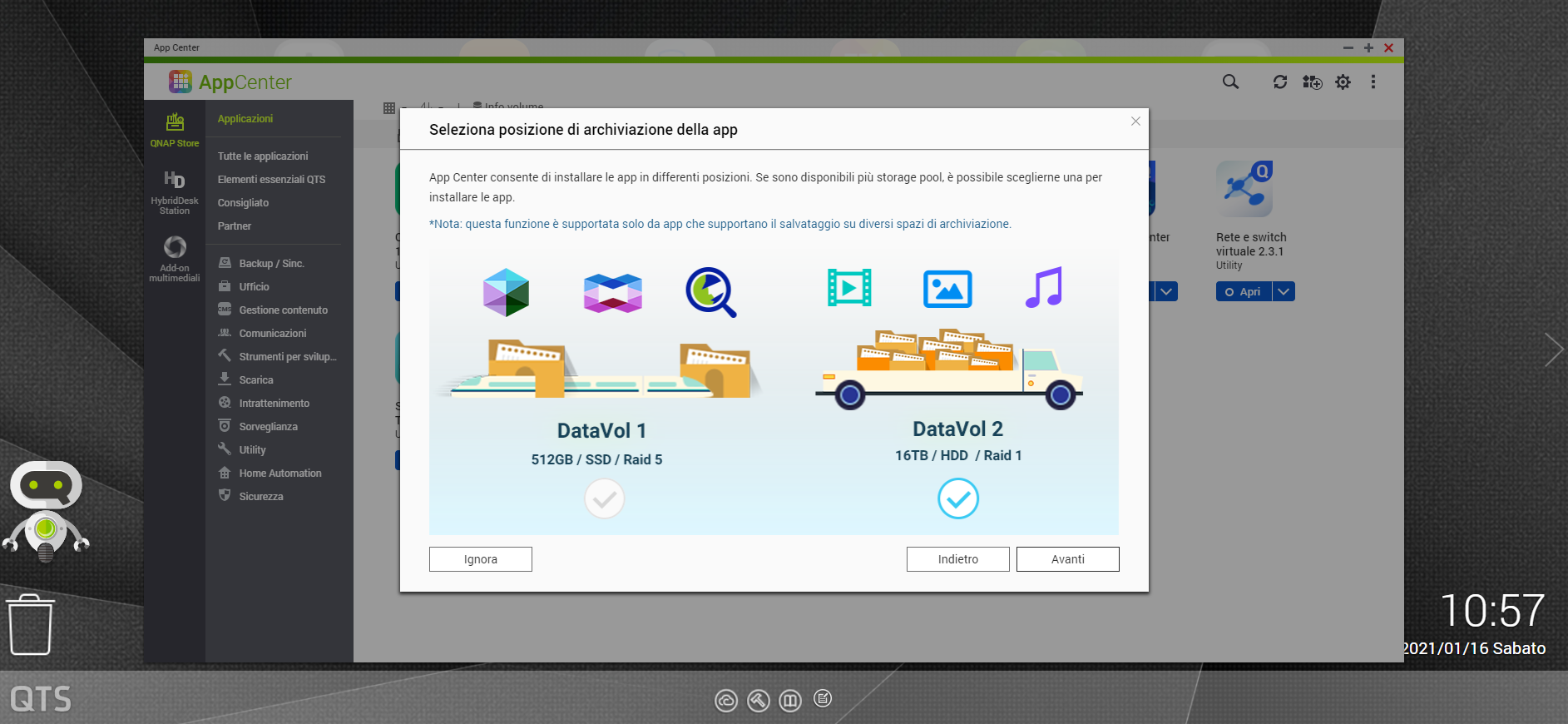Click Apri for Rete e switch virtuale

point(1244,291)
